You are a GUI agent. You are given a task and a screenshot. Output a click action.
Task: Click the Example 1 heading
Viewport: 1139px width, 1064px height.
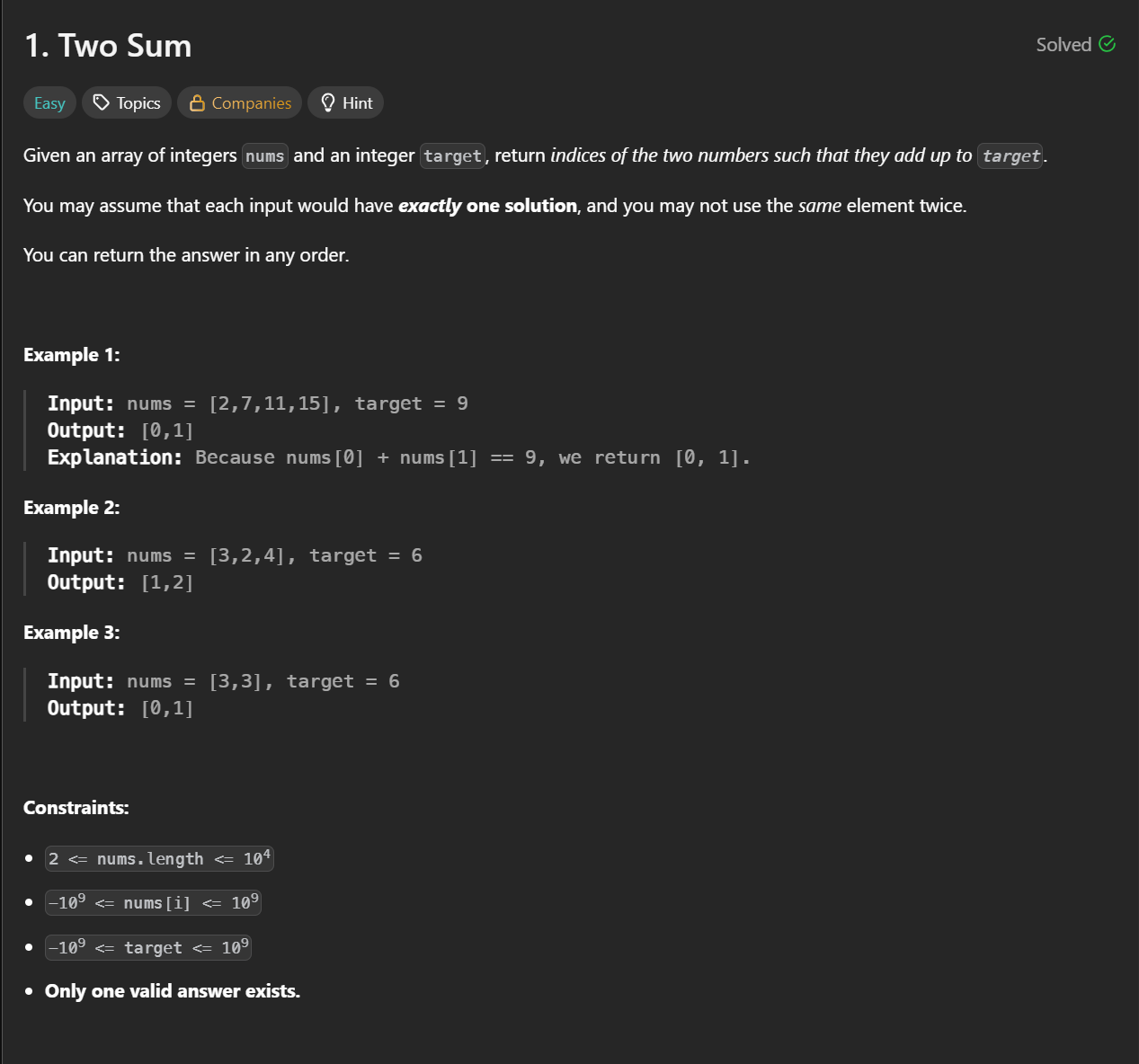pos(72,355)
